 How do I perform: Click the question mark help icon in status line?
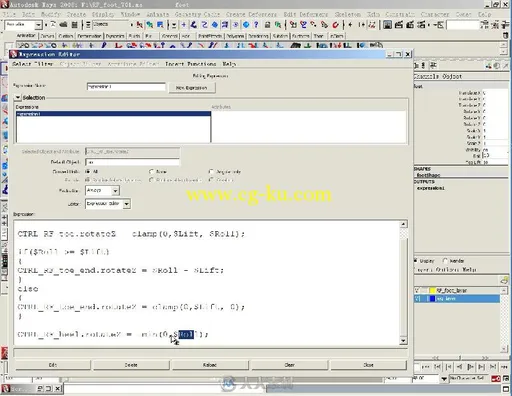pyautogui.click(x=256, y=25)
